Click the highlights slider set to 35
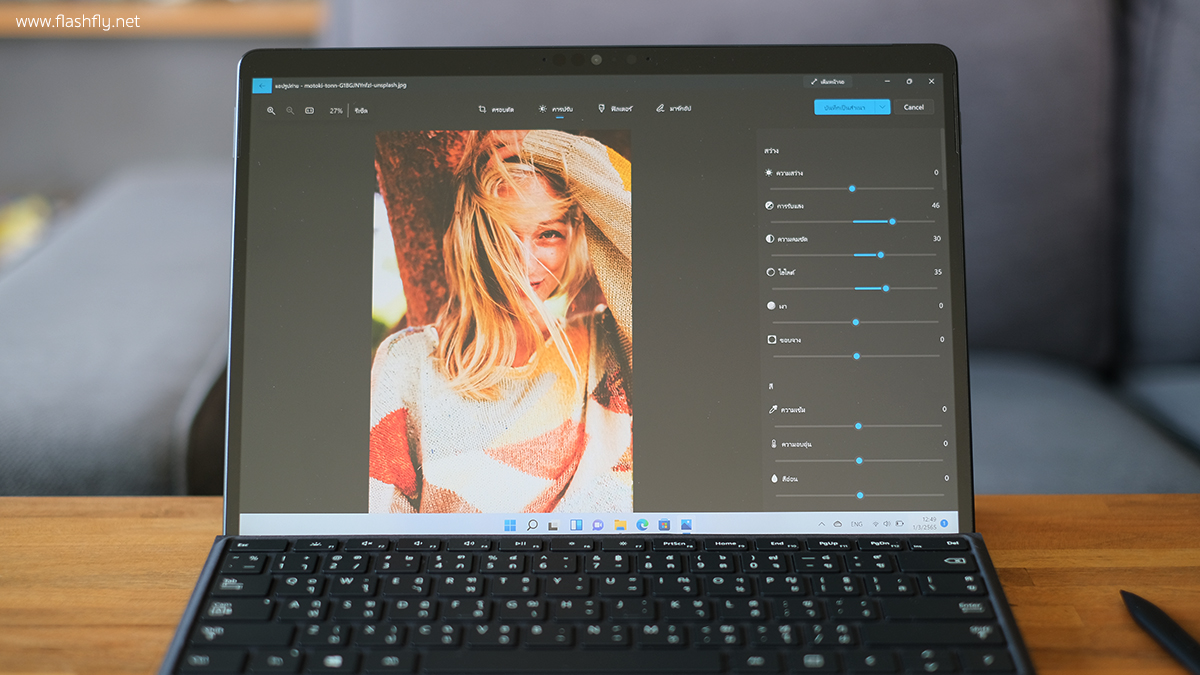The height and width of the screenshot is (675, 1200). click(885, 288)
